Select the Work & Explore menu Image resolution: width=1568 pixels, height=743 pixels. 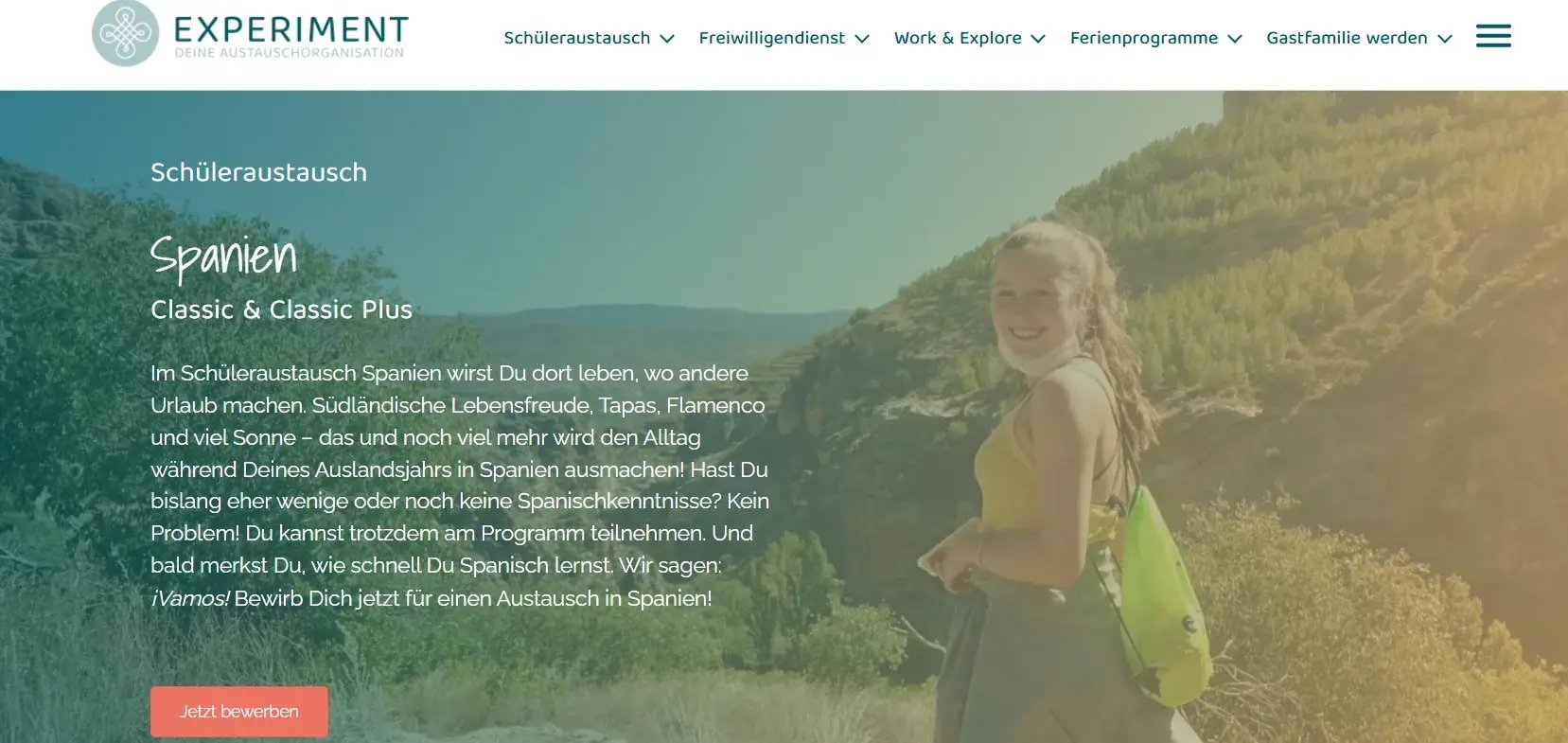958,38
